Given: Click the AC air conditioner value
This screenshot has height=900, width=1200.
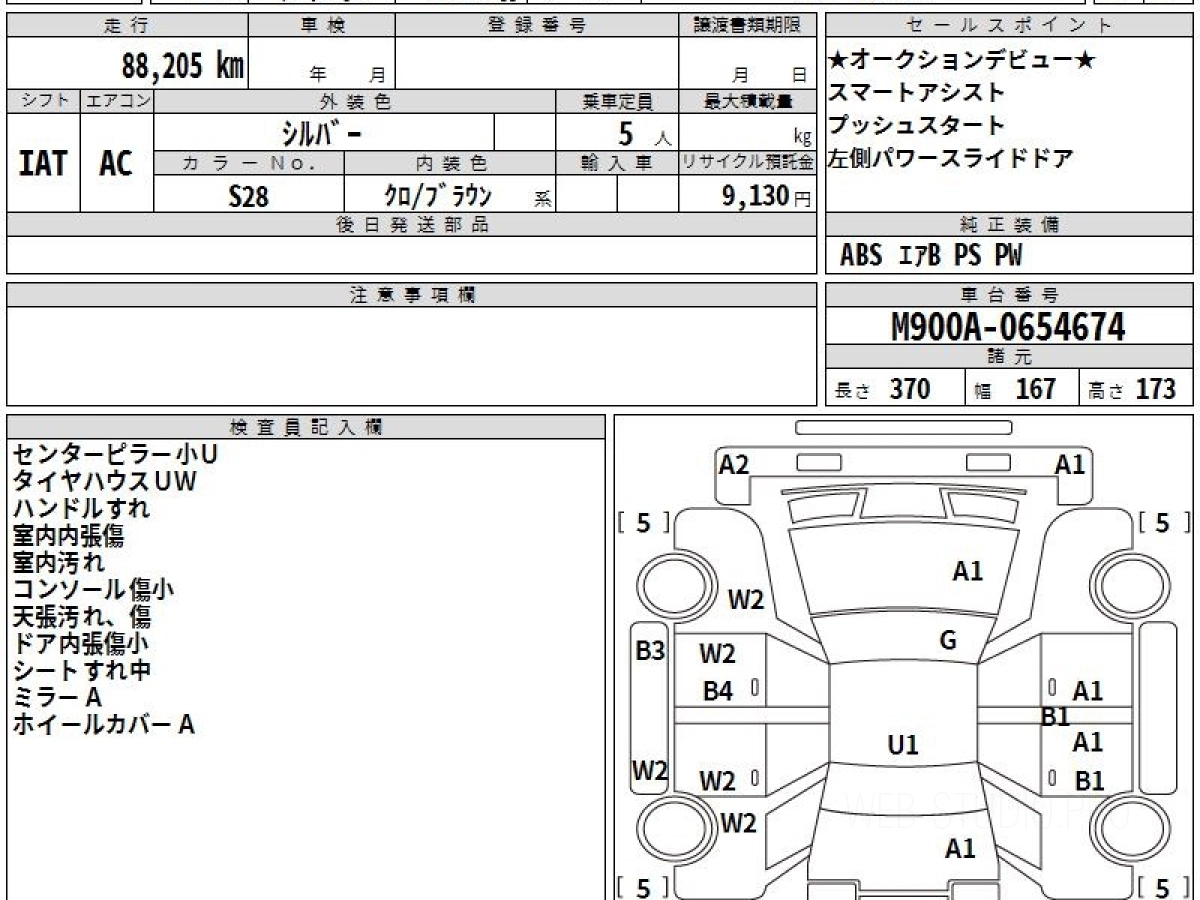Looking at the screenshot, I should coord(116,163).
